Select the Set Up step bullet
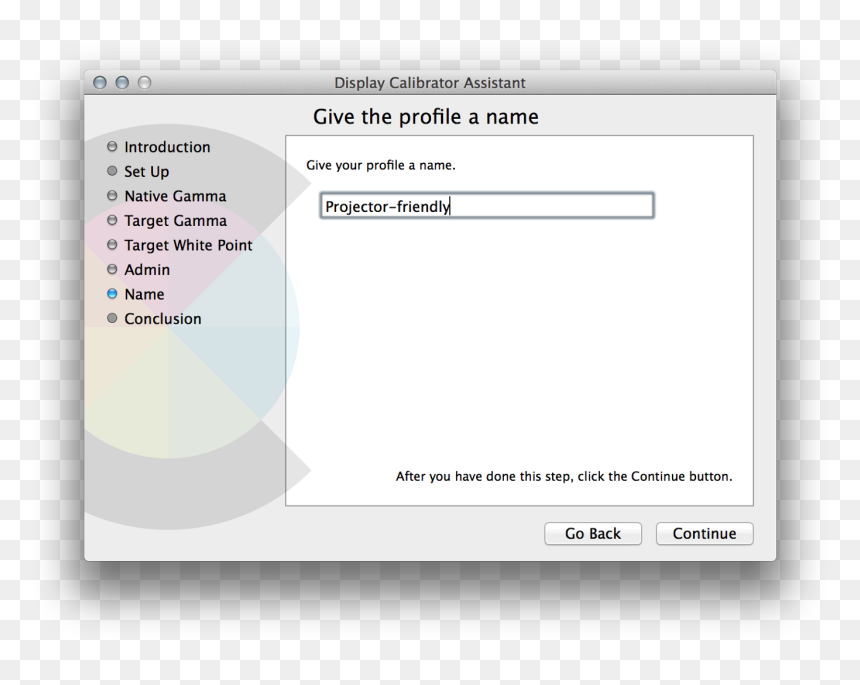The image size is (860, 685). click(x=112, y=171)
